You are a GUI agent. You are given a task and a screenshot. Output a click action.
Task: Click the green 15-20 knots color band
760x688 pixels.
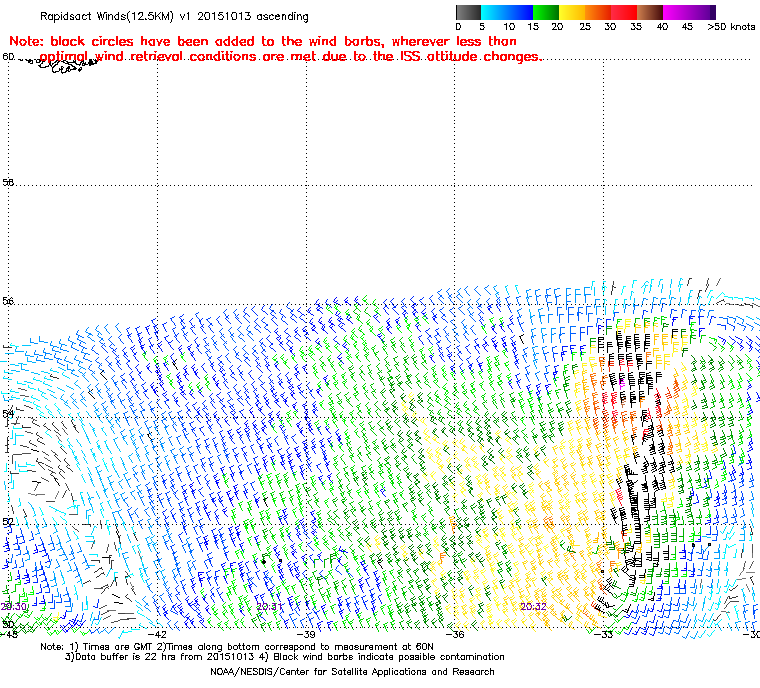point(546,12)
